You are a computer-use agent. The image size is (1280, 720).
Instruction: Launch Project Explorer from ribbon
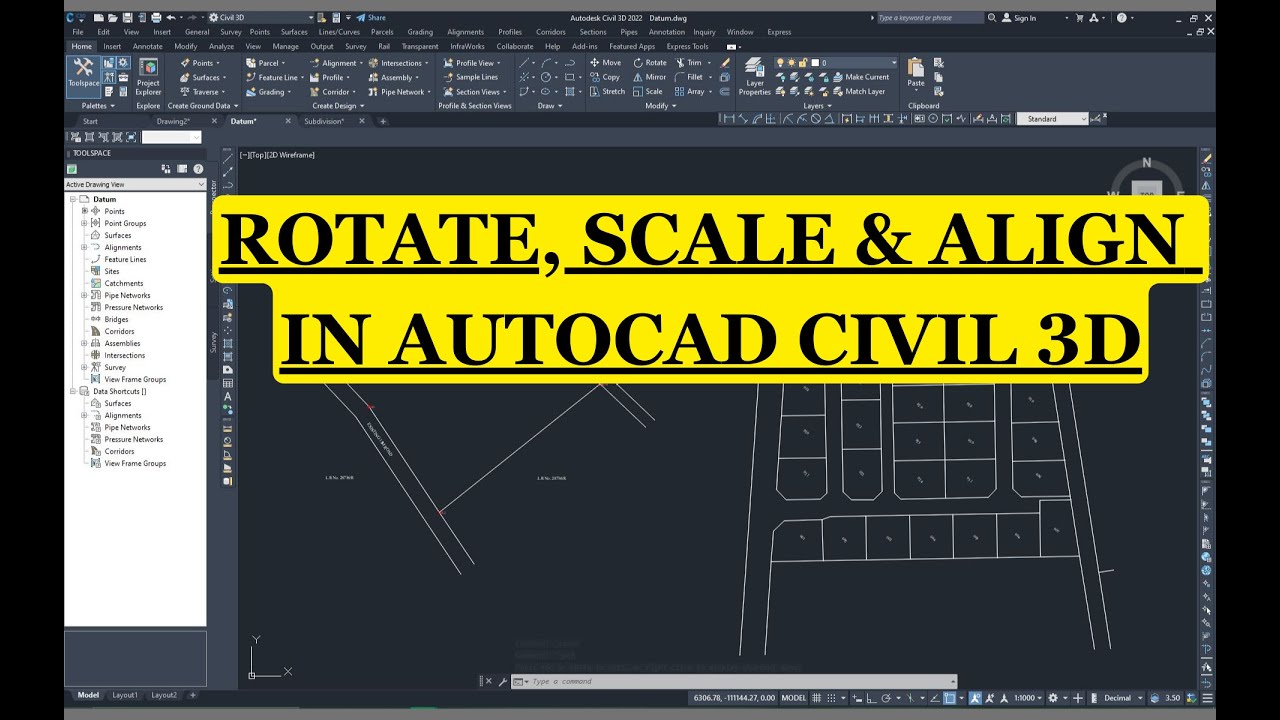(x=148, y=78)
